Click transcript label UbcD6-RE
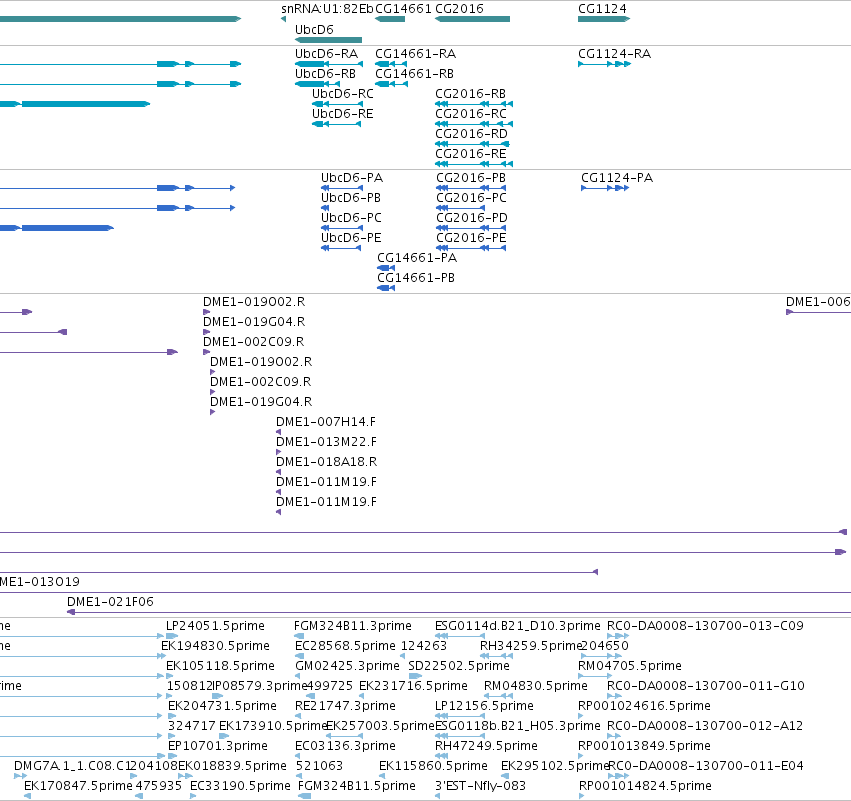 pyautogui.click(x=342, y=114)
